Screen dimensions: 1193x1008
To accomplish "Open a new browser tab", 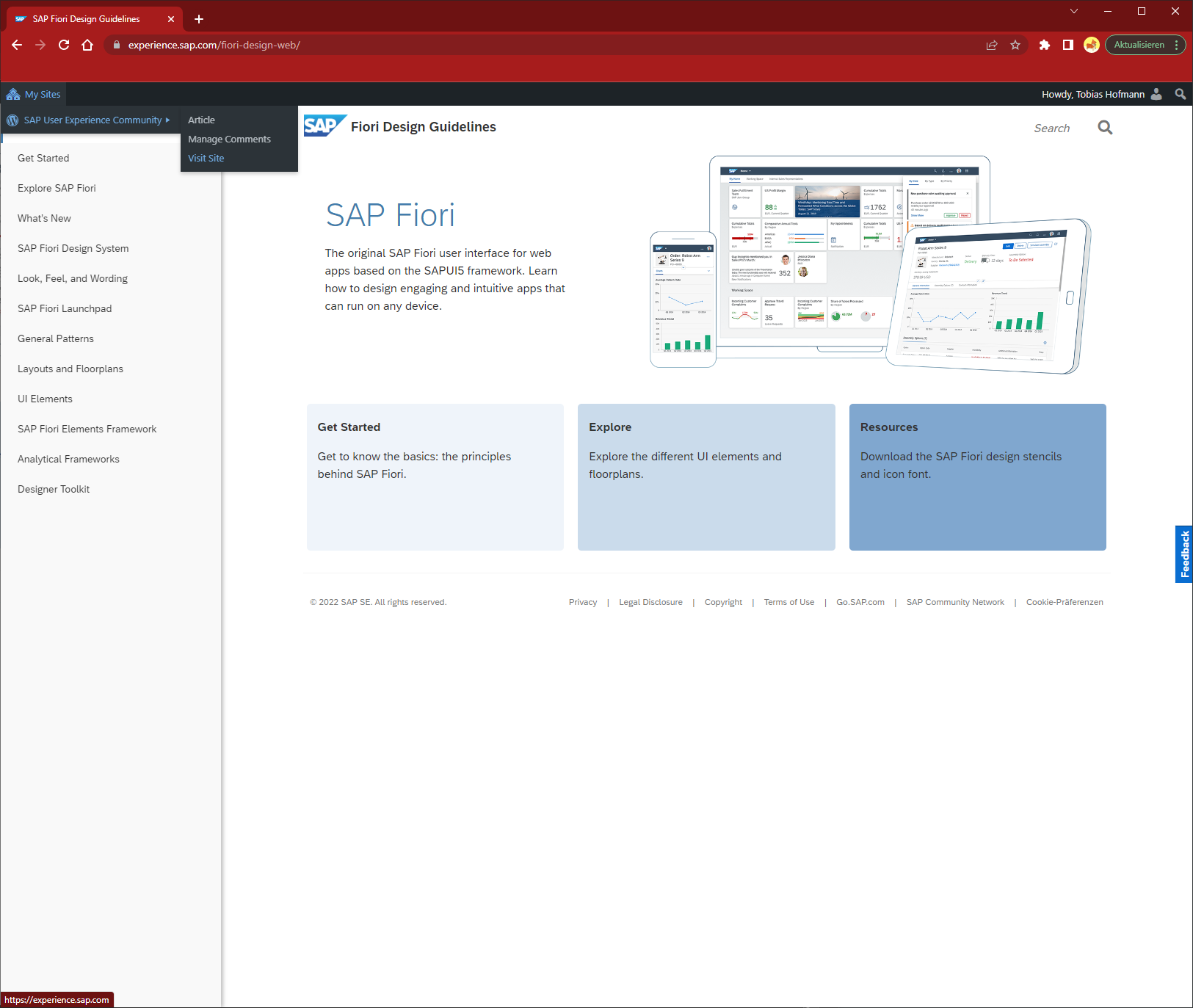I will (198, 19).
